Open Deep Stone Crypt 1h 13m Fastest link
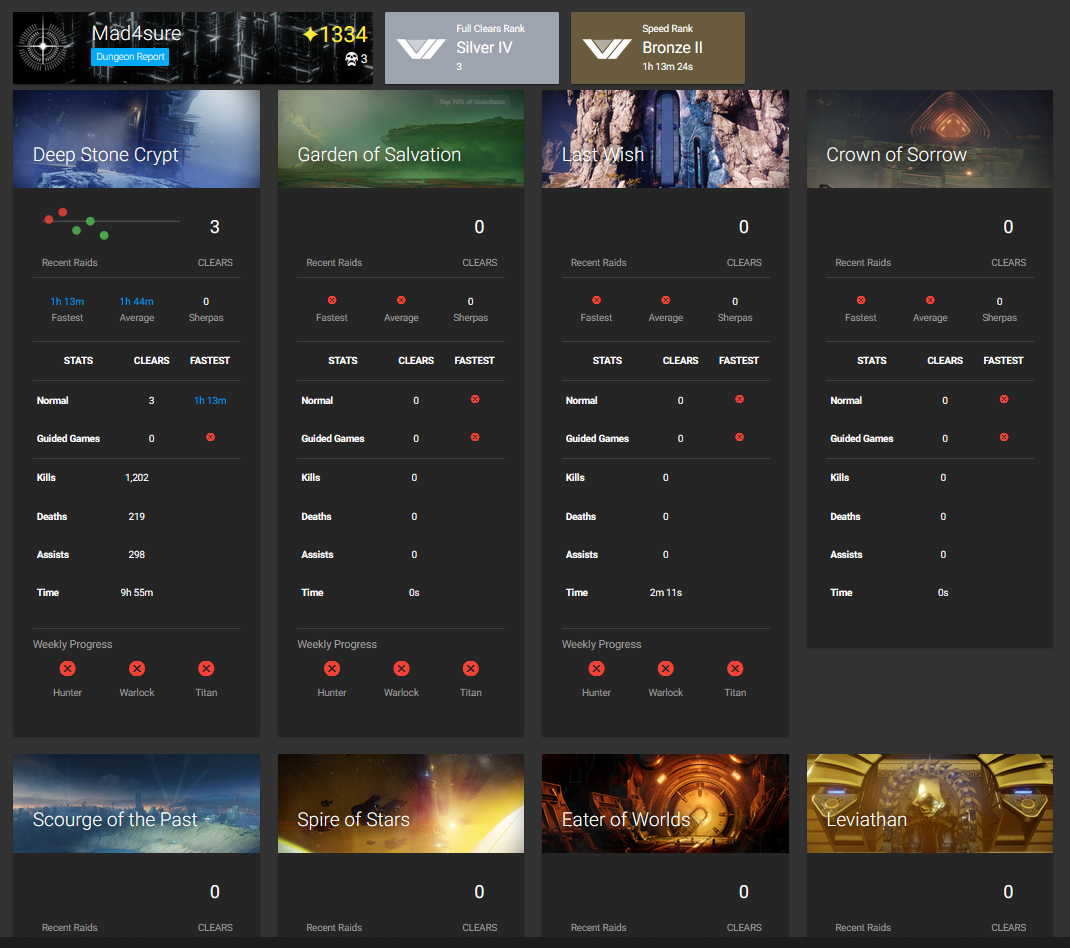 [67, 302]
